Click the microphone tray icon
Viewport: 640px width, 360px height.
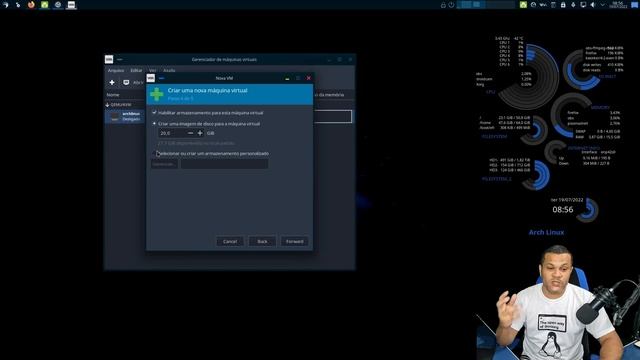pyautogui.click(x=573, y=5)
